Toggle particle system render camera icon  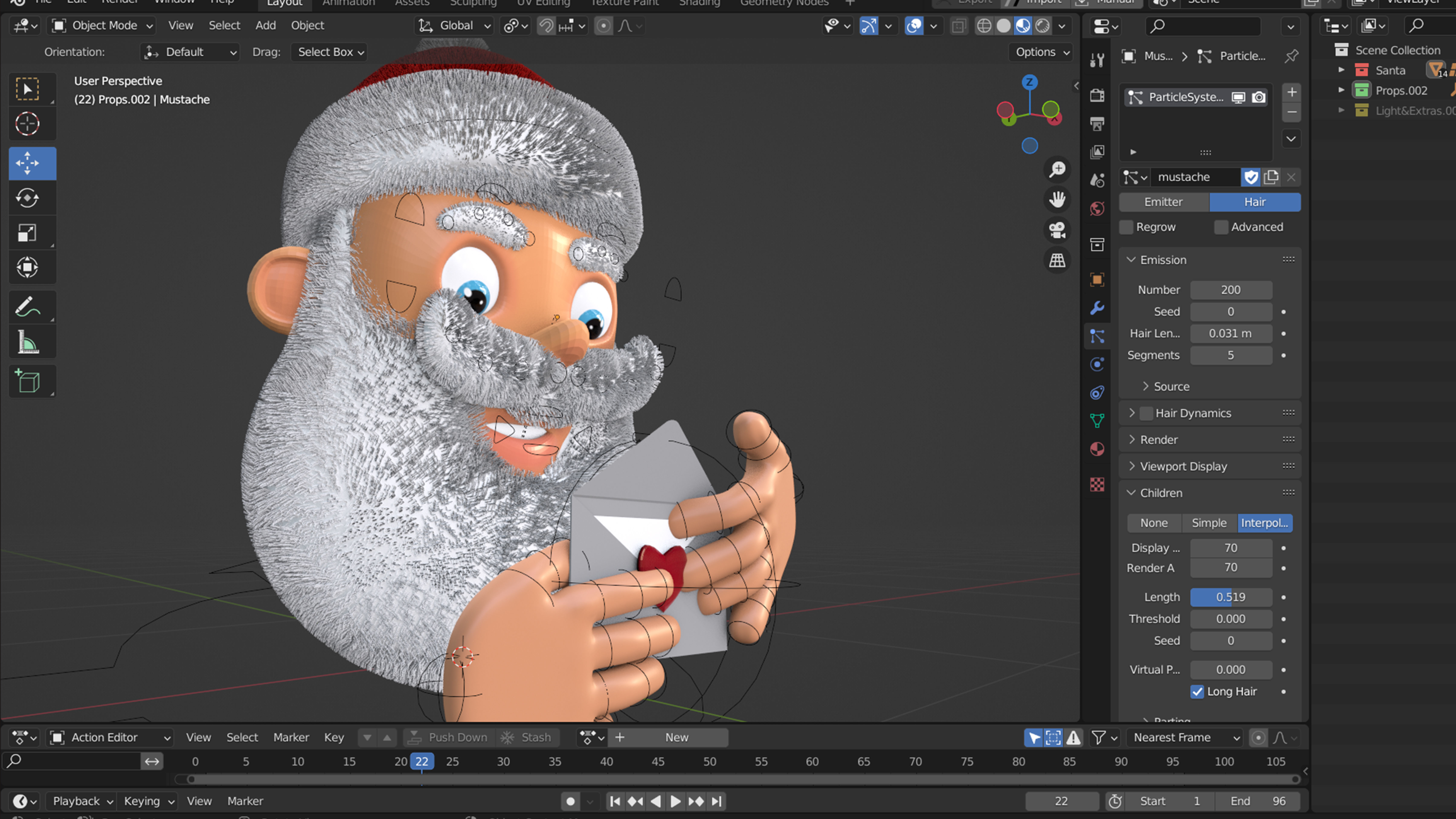(x=1259, y=97)
